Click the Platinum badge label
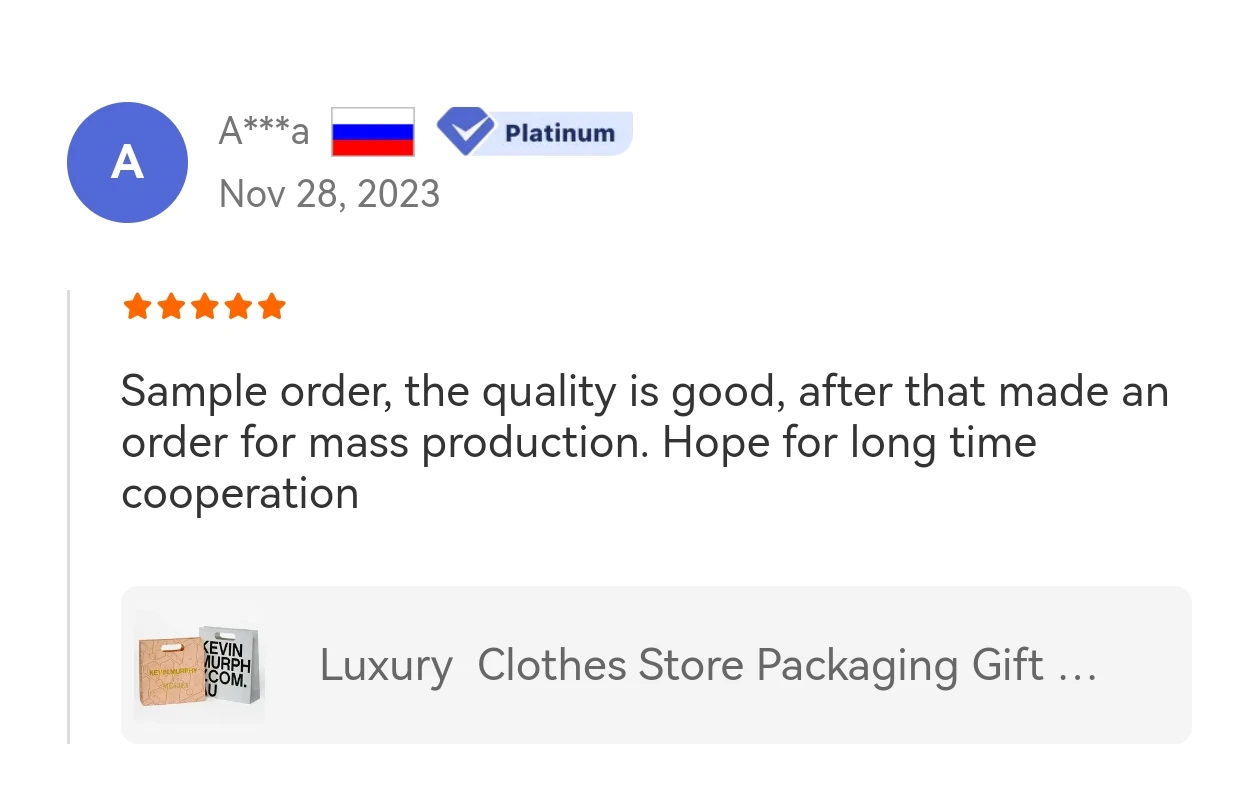1256x802 pixels. click(x=559, y=133)
